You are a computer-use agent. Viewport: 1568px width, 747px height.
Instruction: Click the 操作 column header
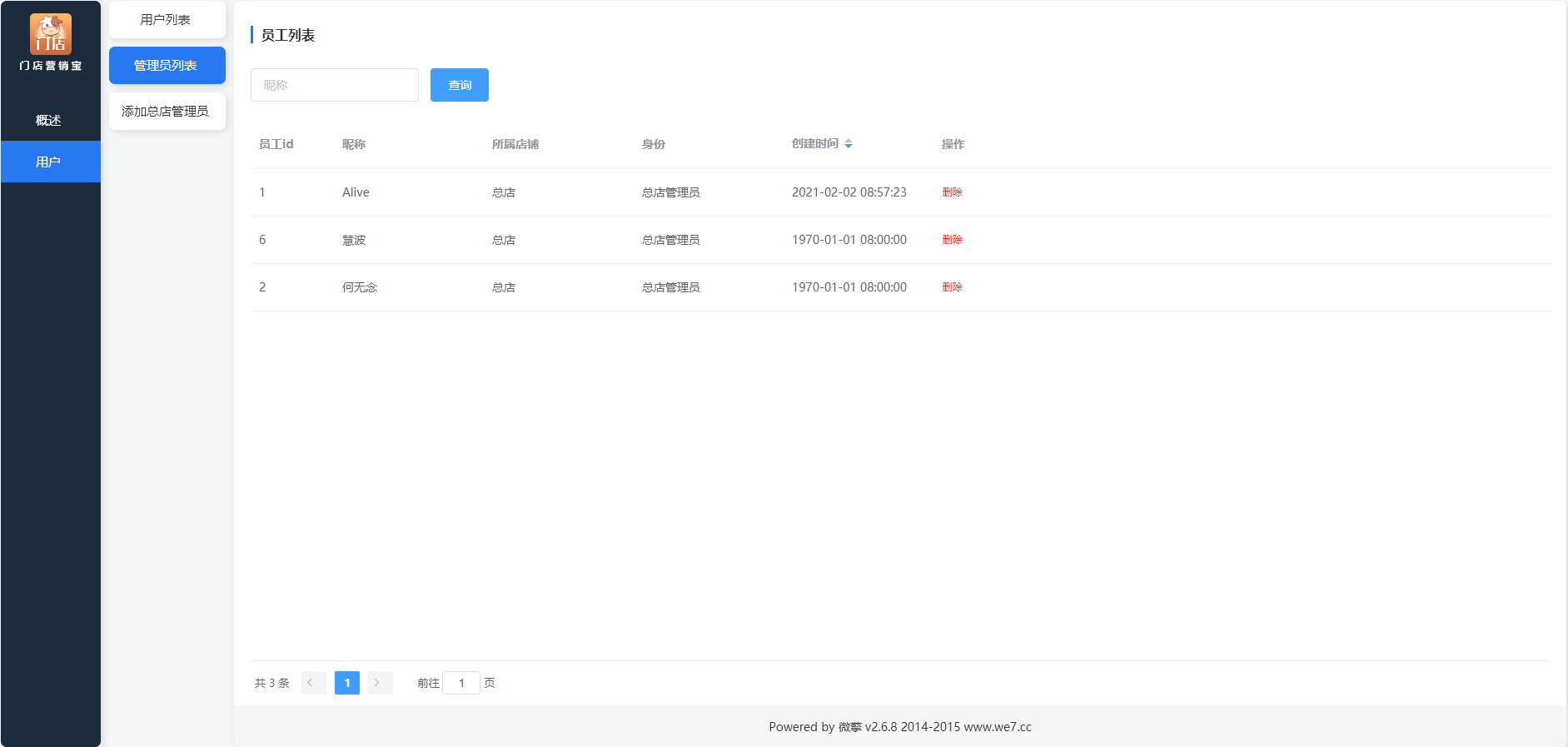pyautogui.click(x=953, y=144)
